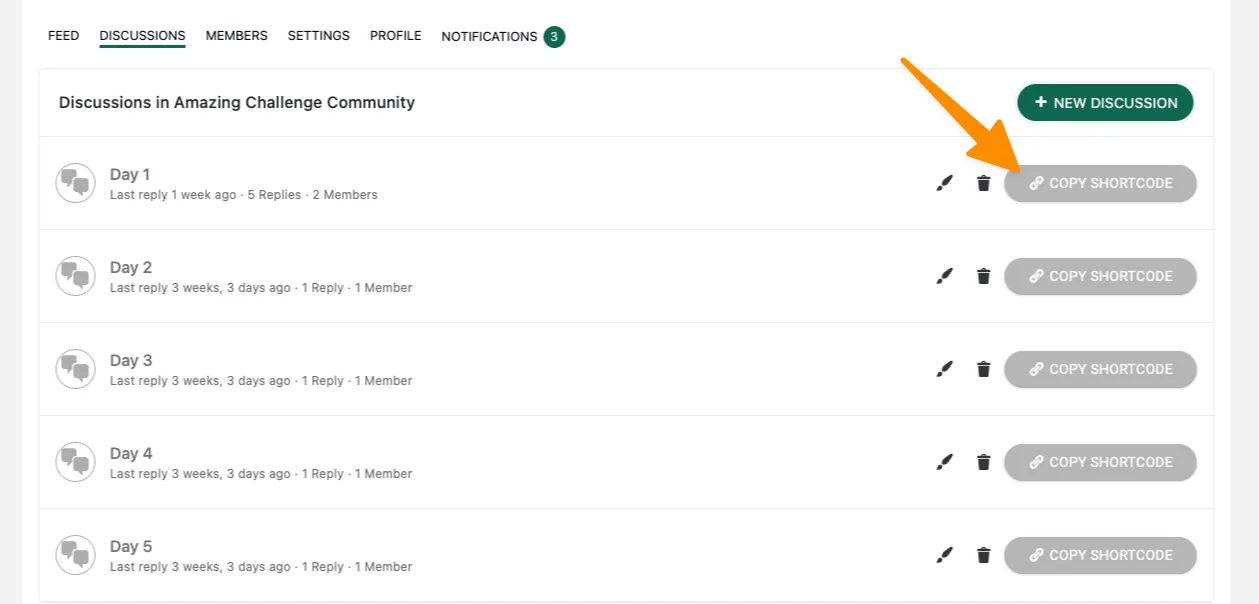1259x604 pixels.
Task: Edit the Day 5 discussion with the pencil icon
Action: pyautogui.click(x=944, y=555)
